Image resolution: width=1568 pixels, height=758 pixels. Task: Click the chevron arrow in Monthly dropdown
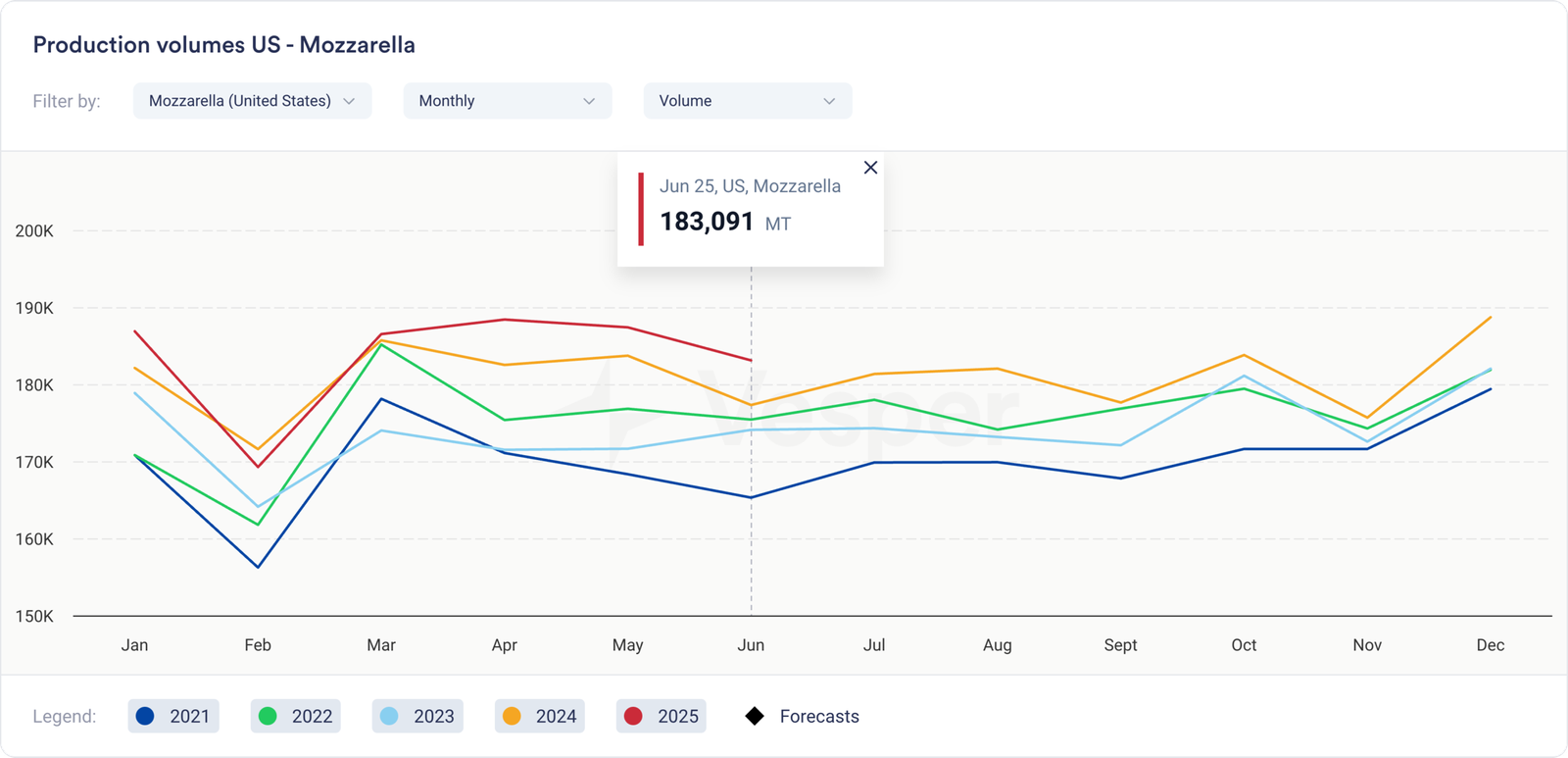(589, 101)
